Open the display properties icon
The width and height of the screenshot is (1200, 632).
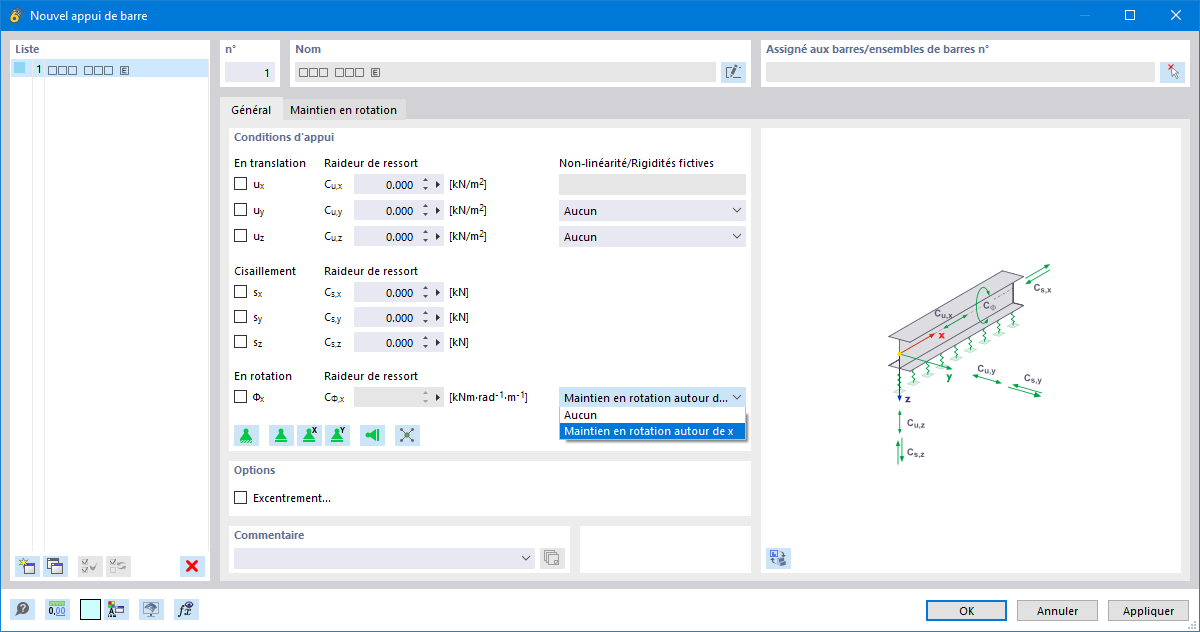(116, 609)
